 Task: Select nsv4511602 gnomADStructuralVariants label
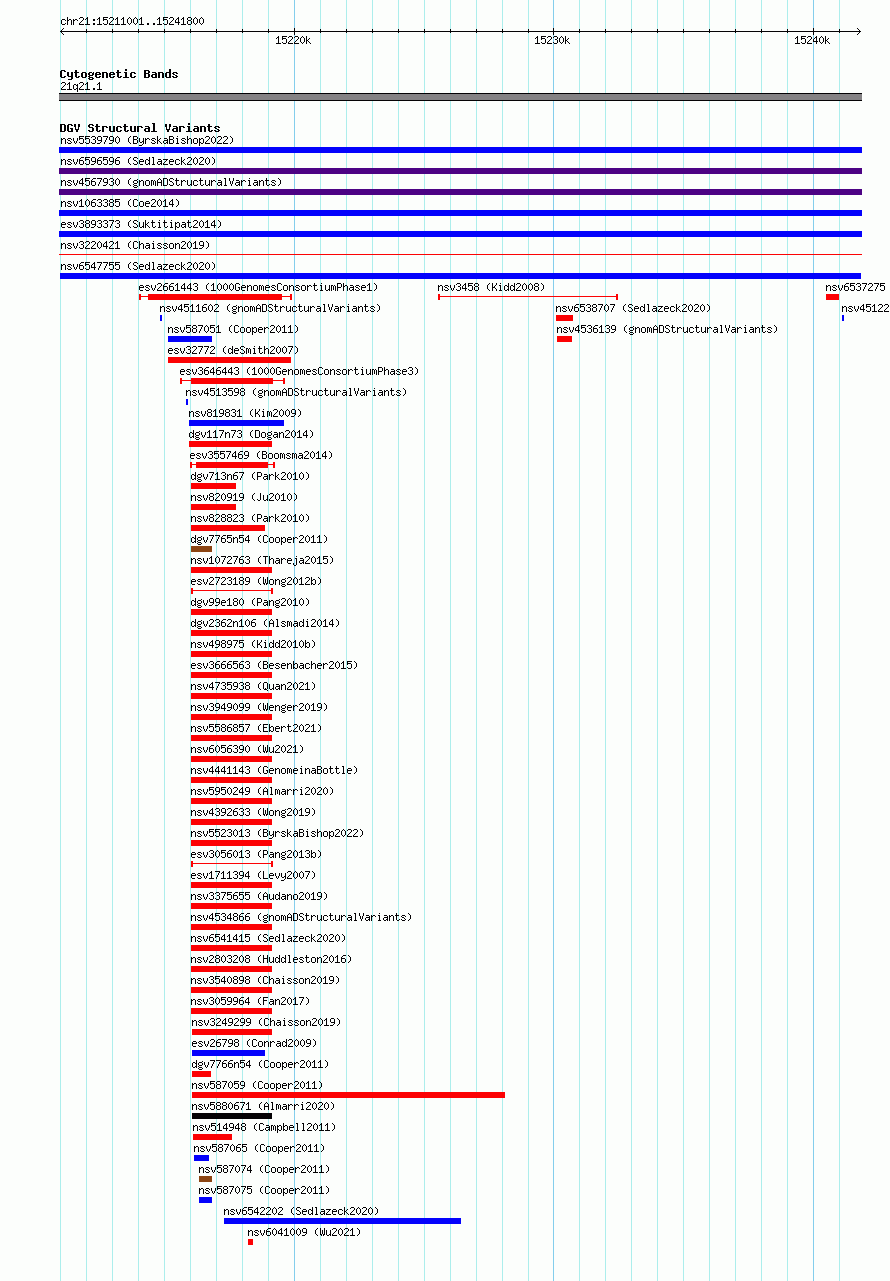tap(271, 308)
